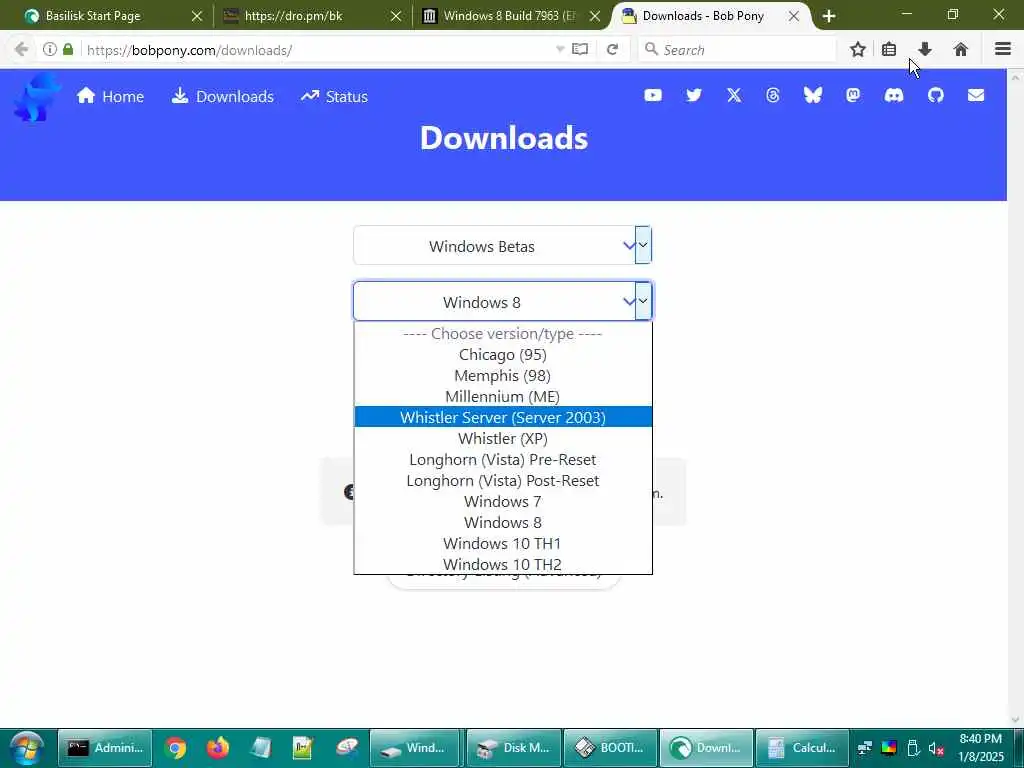Select Windows 8 in the option list
The image size is (1024, 768).
coord(503,522)
